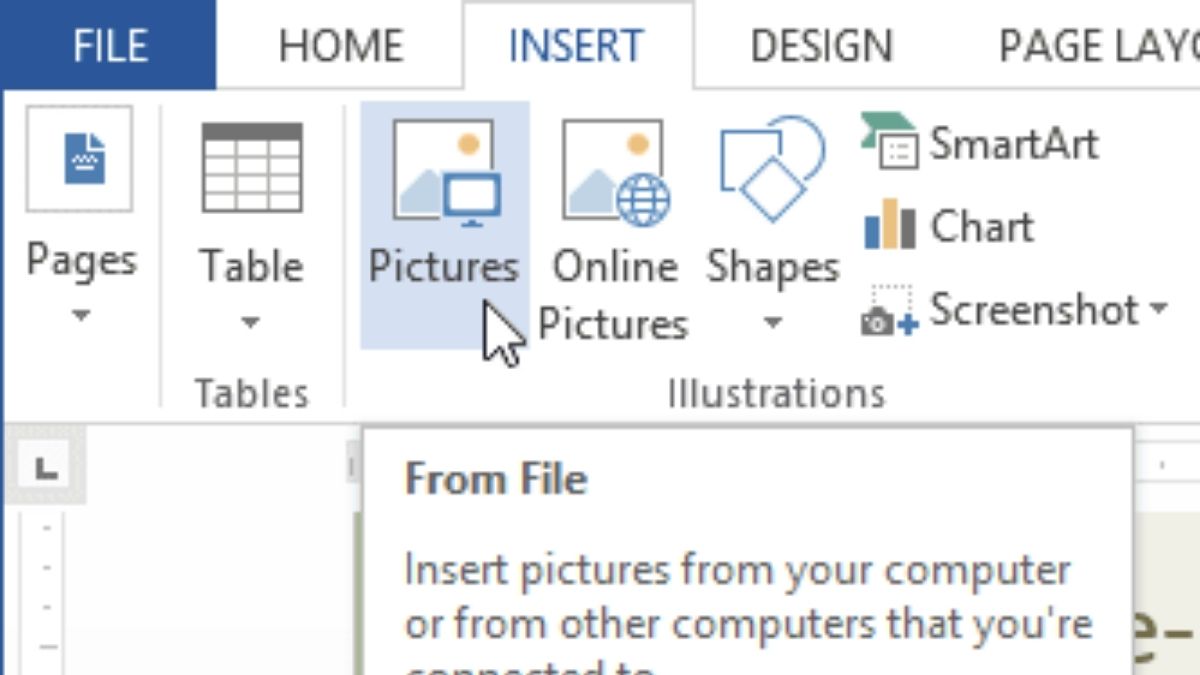
Task: Open the Screenshot dropdown arrow
Action: pos(1158,310)
